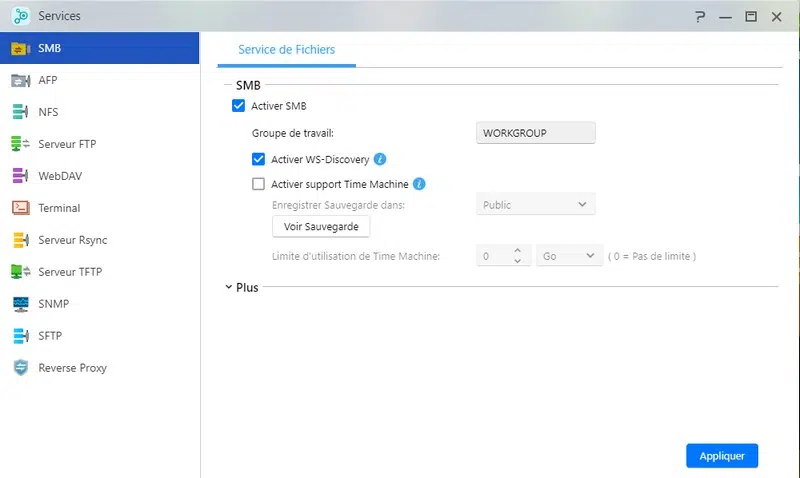This screenshot has width=800, height=478.
Task: Click the SNMP monitor icon
Action: pos(21,304)
